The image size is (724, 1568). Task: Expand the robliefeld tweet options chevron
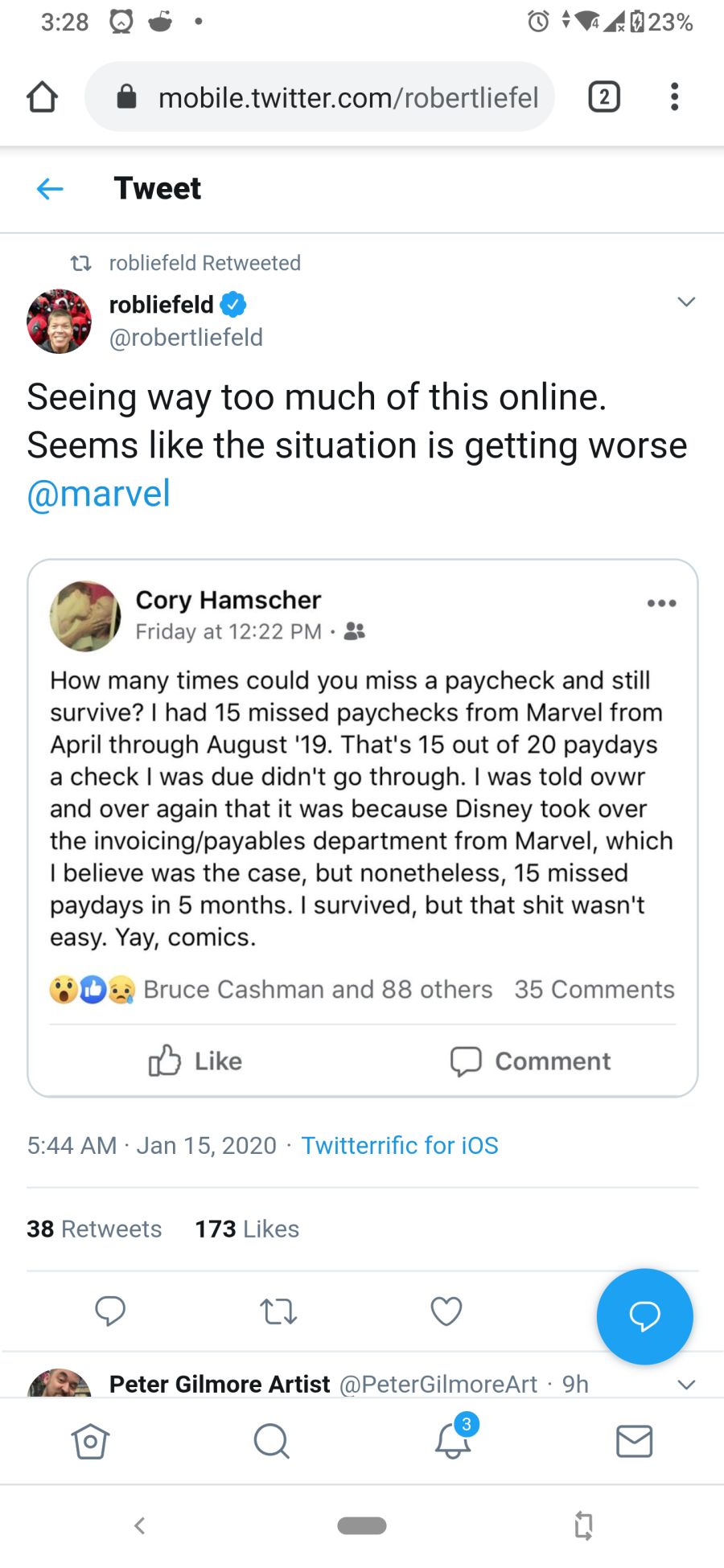click(685, 302)
